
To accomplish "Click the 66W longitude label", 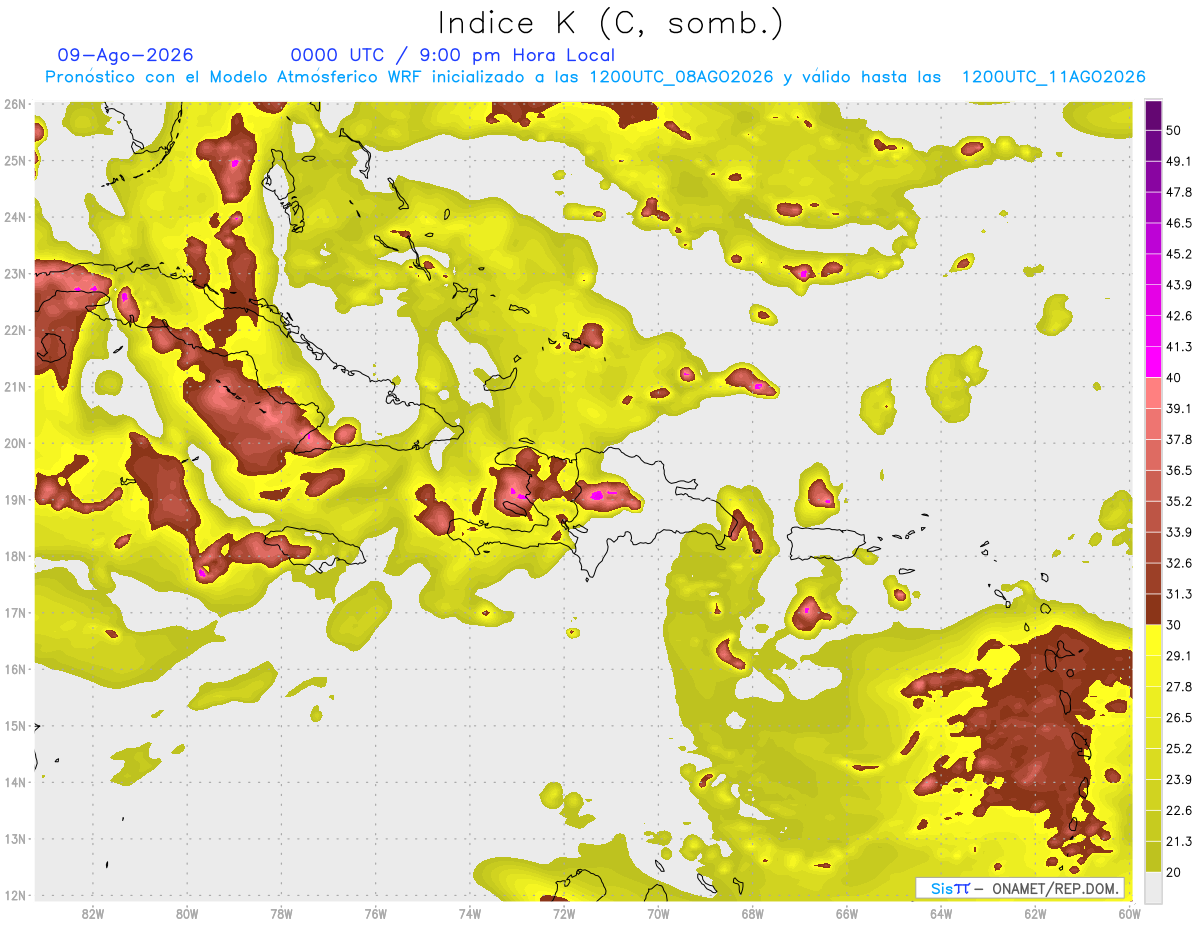I will [x=847, y=914].
